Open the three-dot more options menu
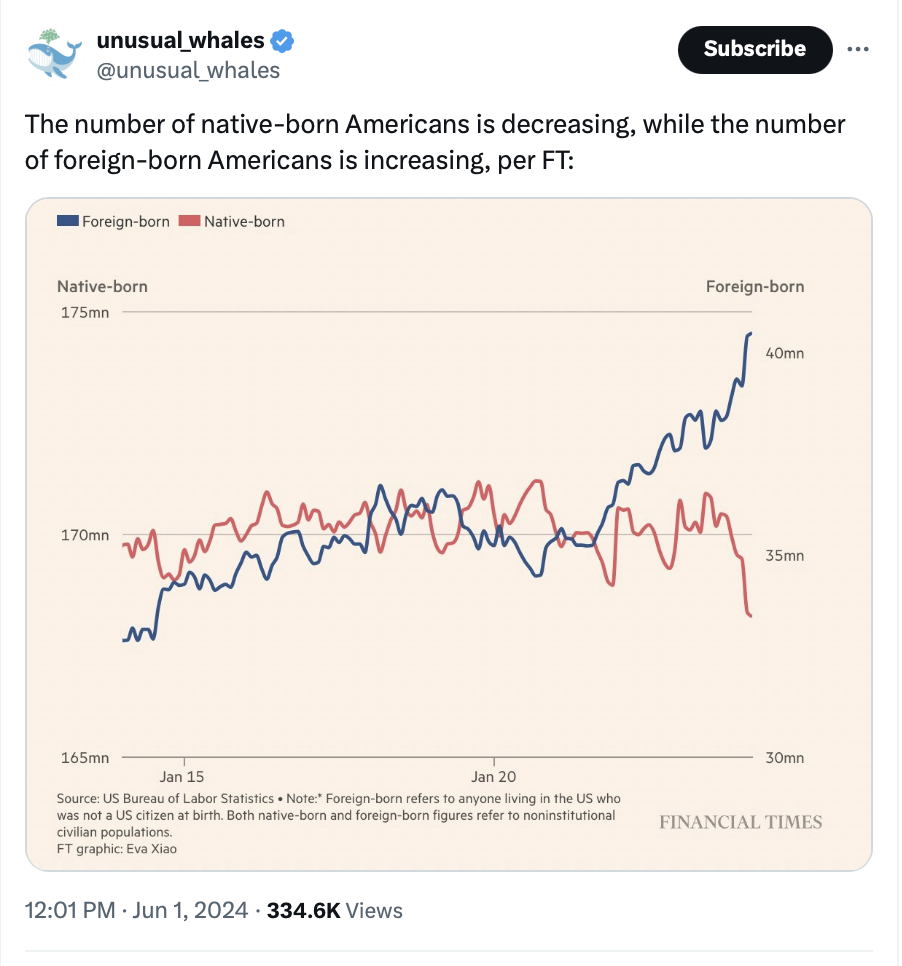This screenshot has width=902, height=966. pos(858,49)
